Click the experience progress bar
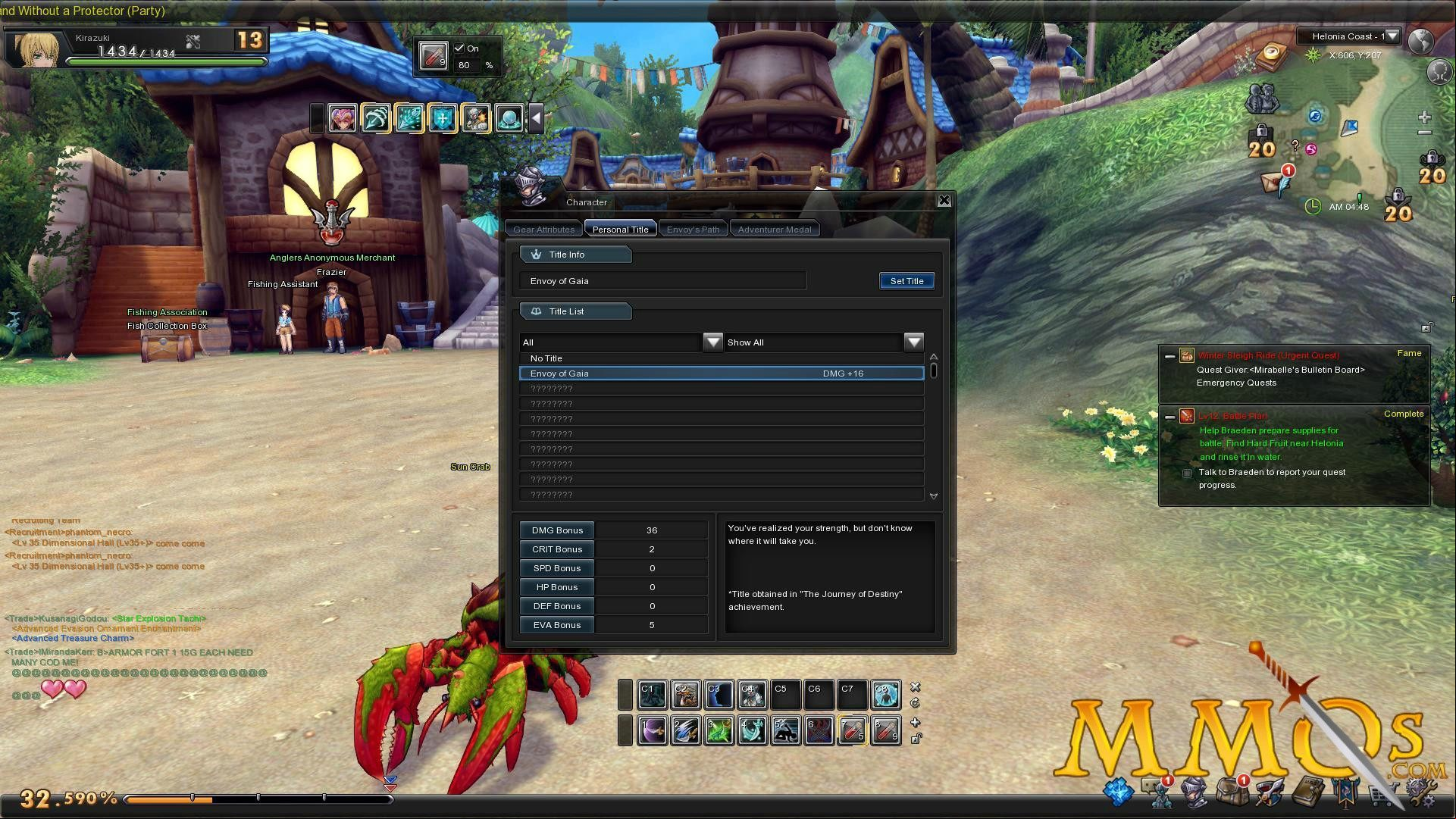Image resolution: width=1456 pixels, height=819 pixels. (258, 799)
